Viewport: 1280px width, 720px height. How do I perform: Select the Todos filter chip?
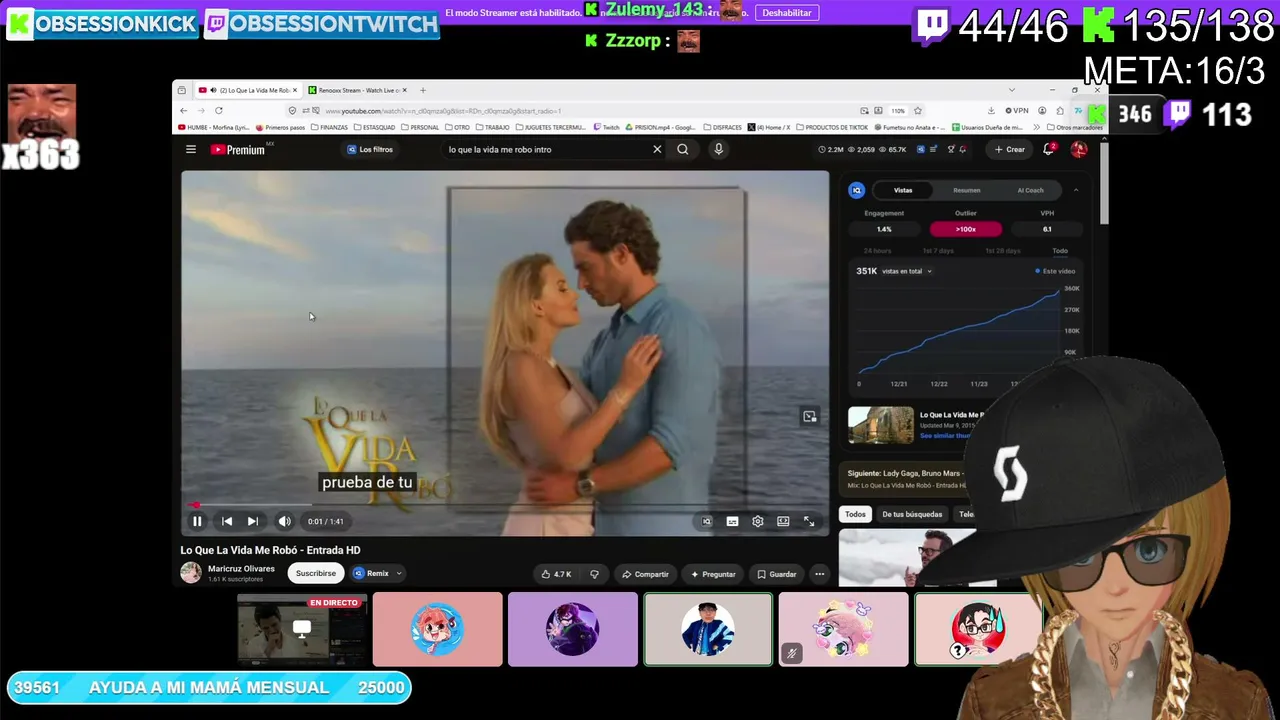pos(855,514)
